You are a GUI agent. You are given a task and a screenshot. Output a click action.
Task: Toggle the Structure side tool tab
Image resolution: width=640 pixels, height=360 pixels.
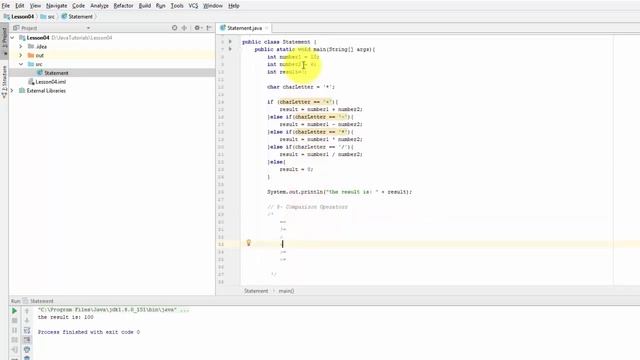[4, 82]
